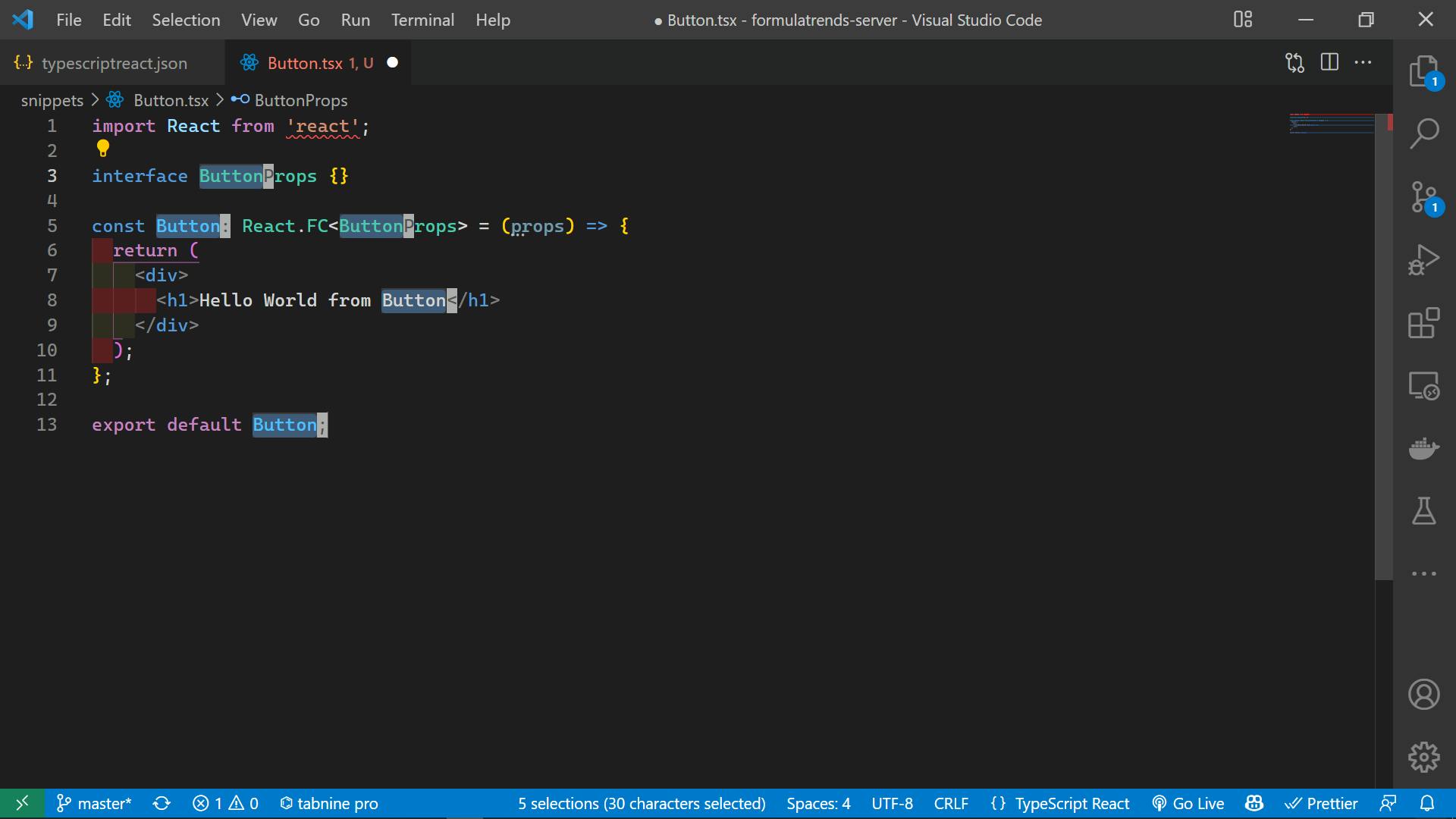Open the ButtonProps symbol breadcrumb

pos(300,100)
